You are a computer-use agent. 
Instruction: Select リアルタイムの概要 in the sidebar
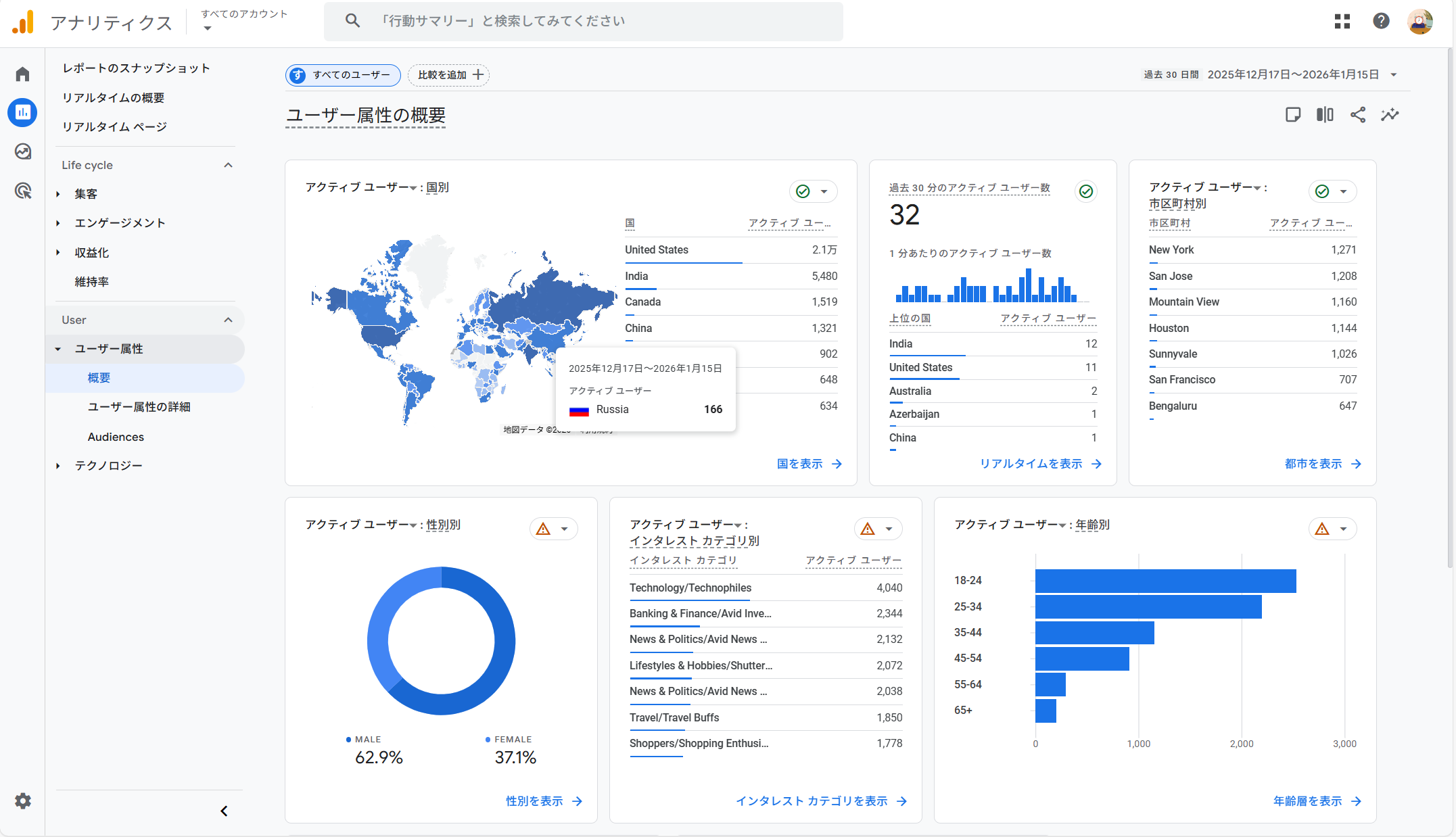[x=113, y=98]
